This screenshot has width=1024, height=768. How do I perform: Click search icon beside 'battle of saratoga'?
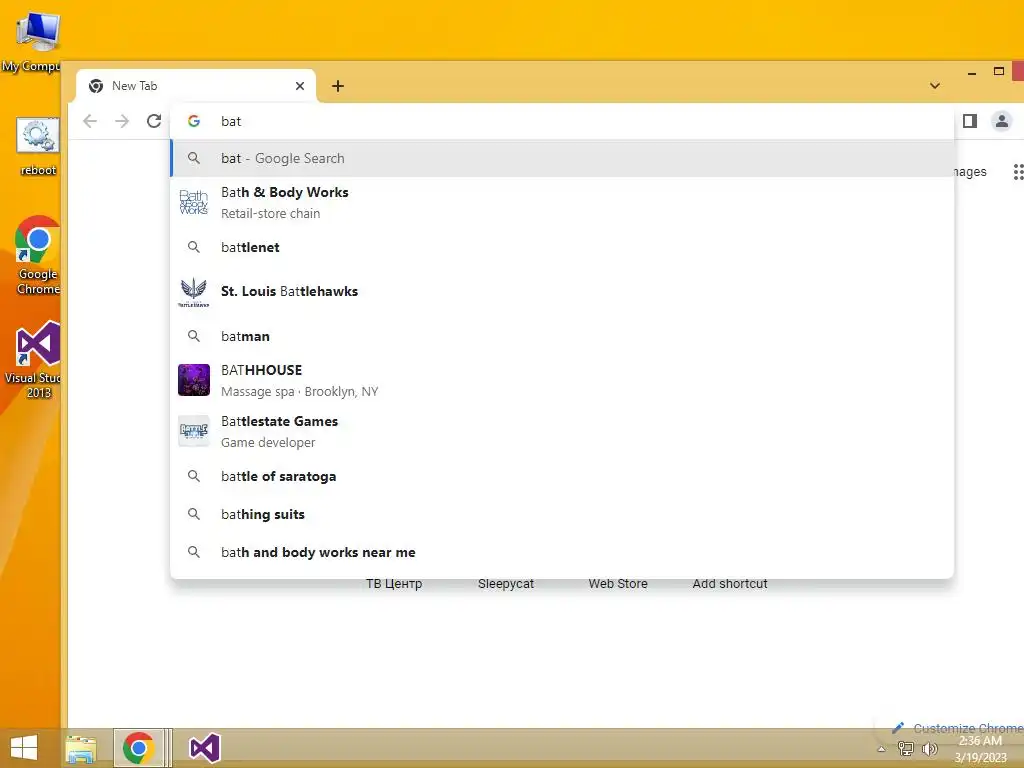pos(194,476)
